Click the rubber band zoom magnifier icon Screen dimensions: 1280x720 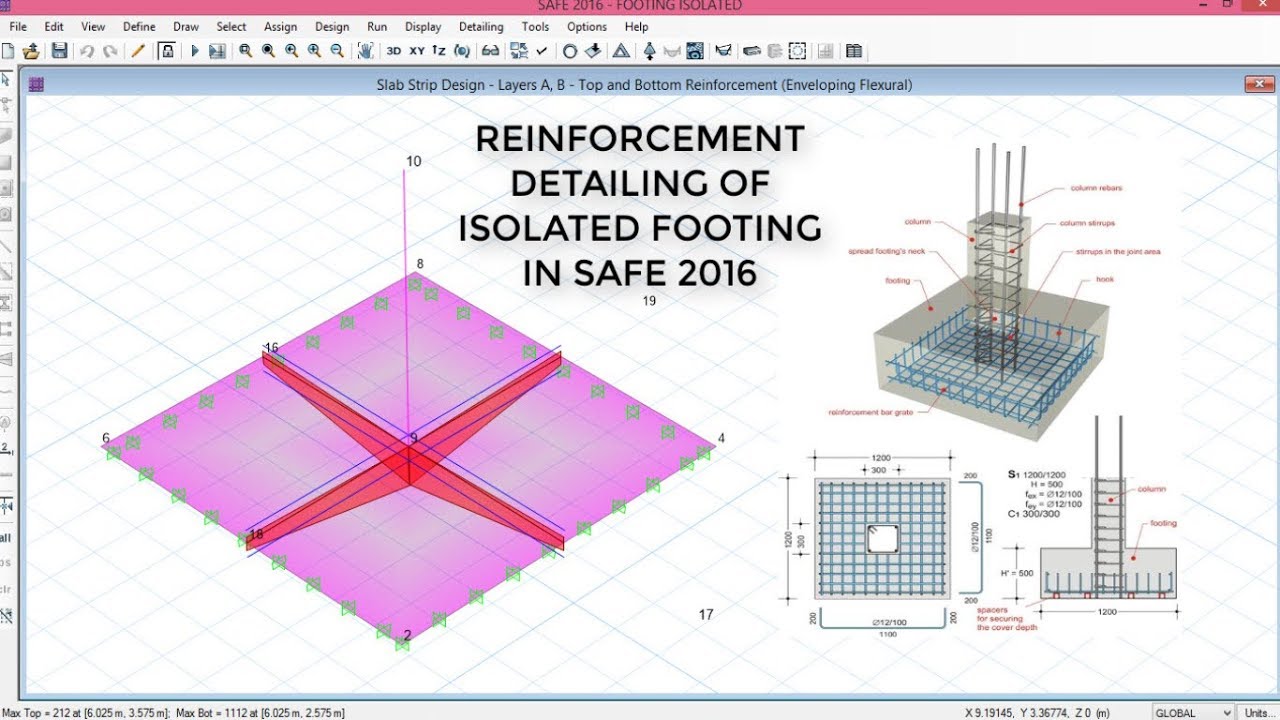pyautogui.click(x=245, y=51)
